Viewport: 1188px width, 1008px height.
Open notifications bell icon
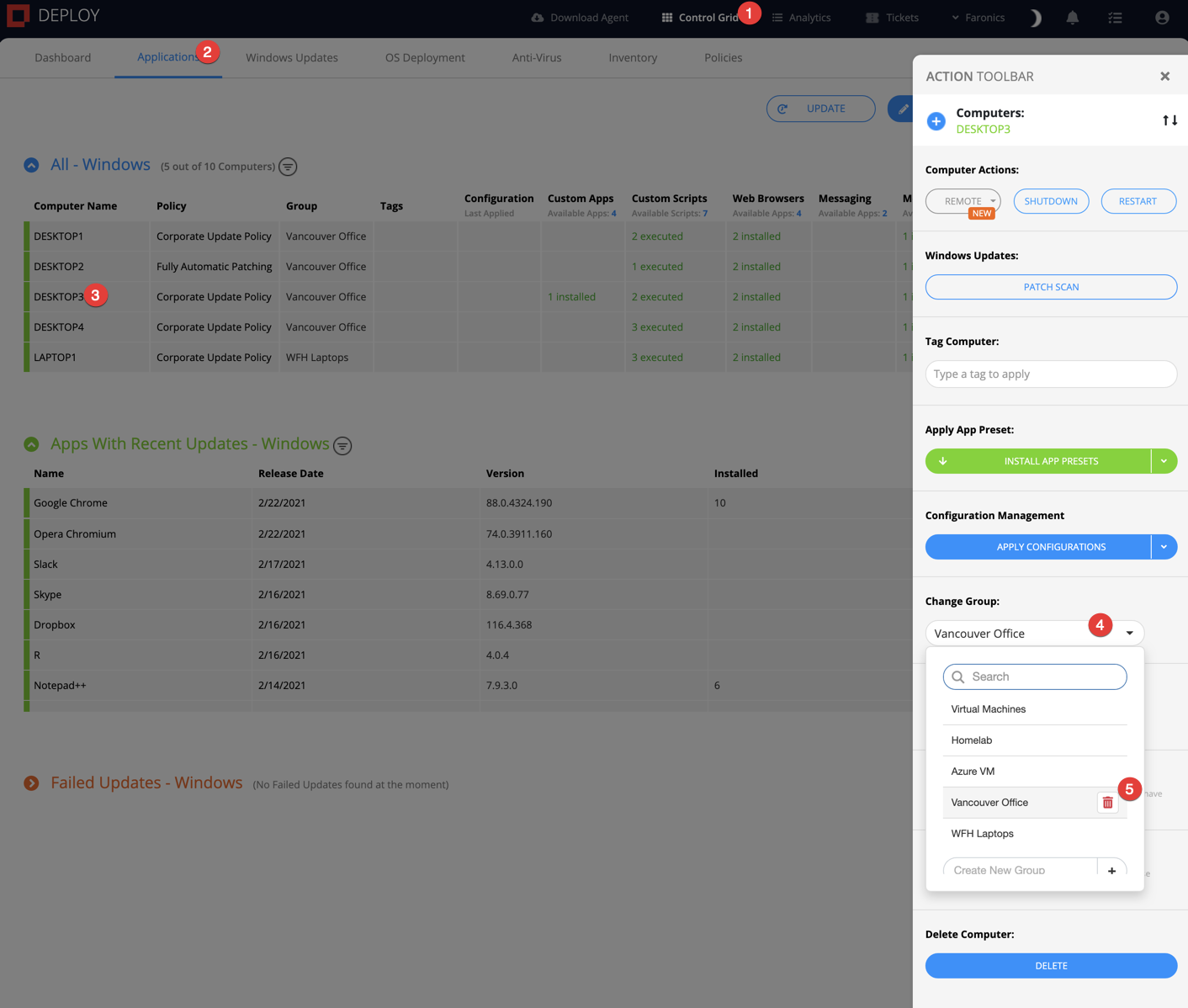point(1073,18)
